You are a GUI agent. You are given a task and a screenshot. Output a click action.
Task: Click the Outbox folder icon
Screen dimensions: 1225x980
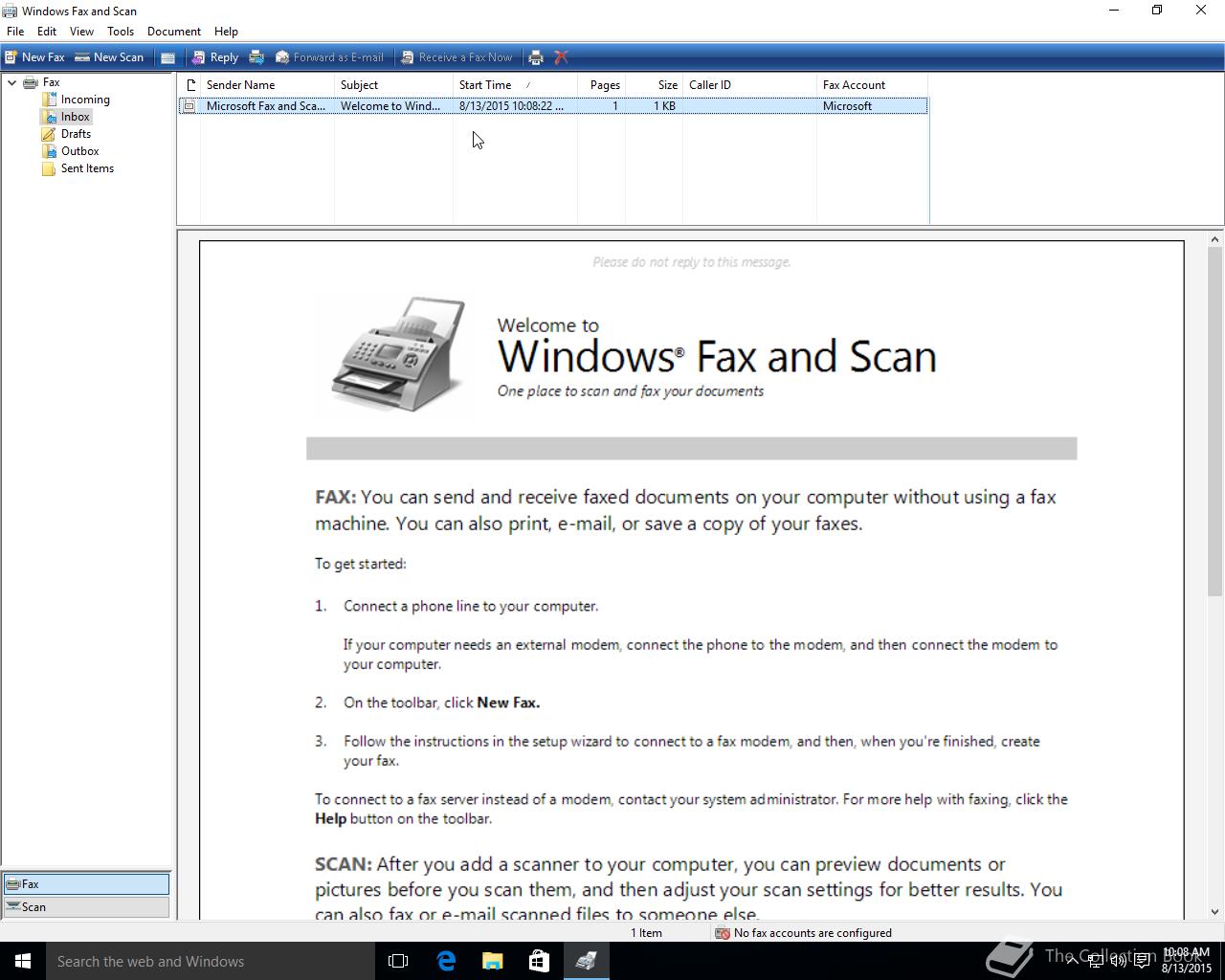click(49, 151)
